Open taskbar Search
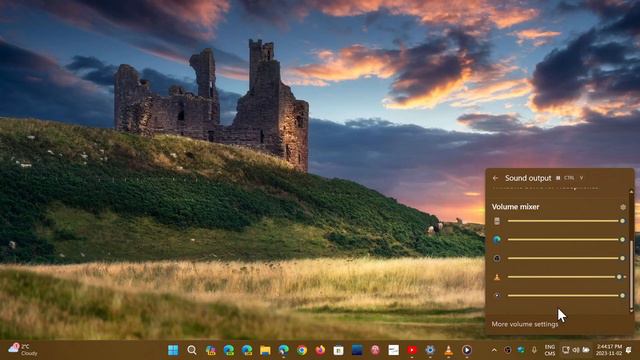This screenshot has width=640, height=360. (x=191, y=350)
